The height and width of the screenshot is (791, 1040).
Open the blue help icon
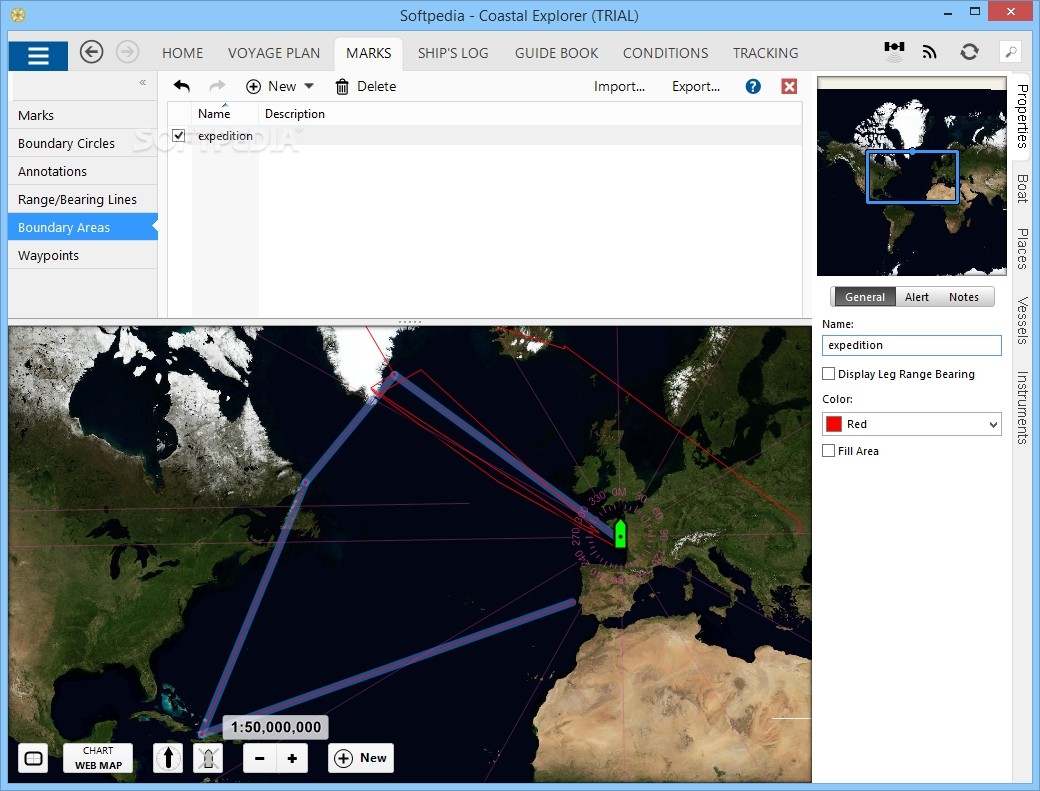tap(753, 86)
